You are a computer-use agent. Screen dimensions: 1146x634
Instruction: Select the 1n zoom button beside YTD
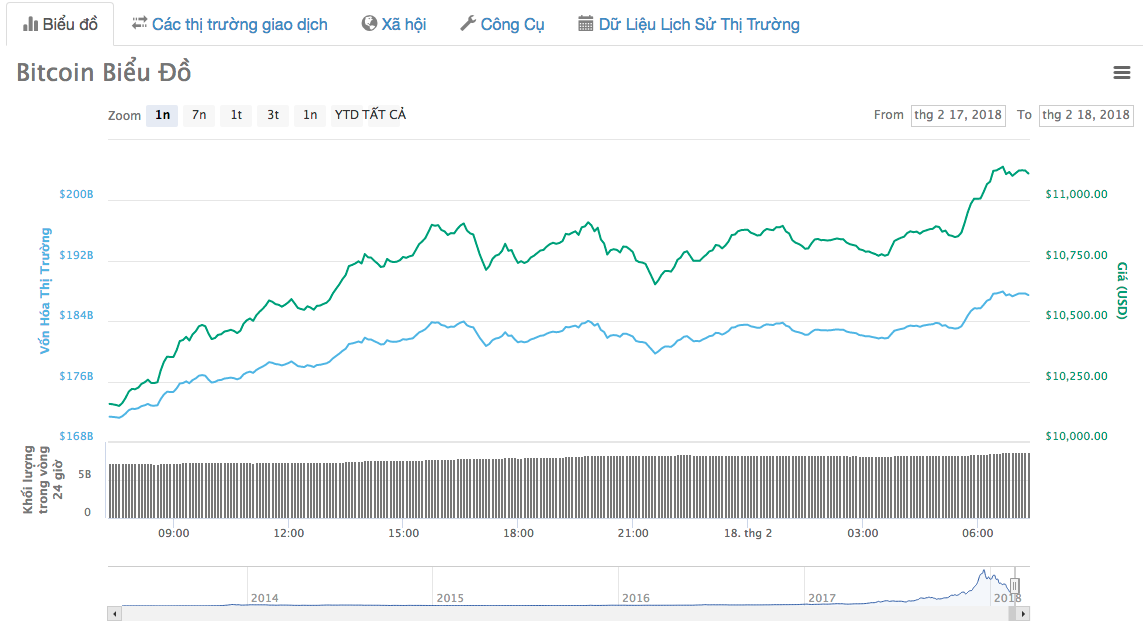click(x=310, y=115)
